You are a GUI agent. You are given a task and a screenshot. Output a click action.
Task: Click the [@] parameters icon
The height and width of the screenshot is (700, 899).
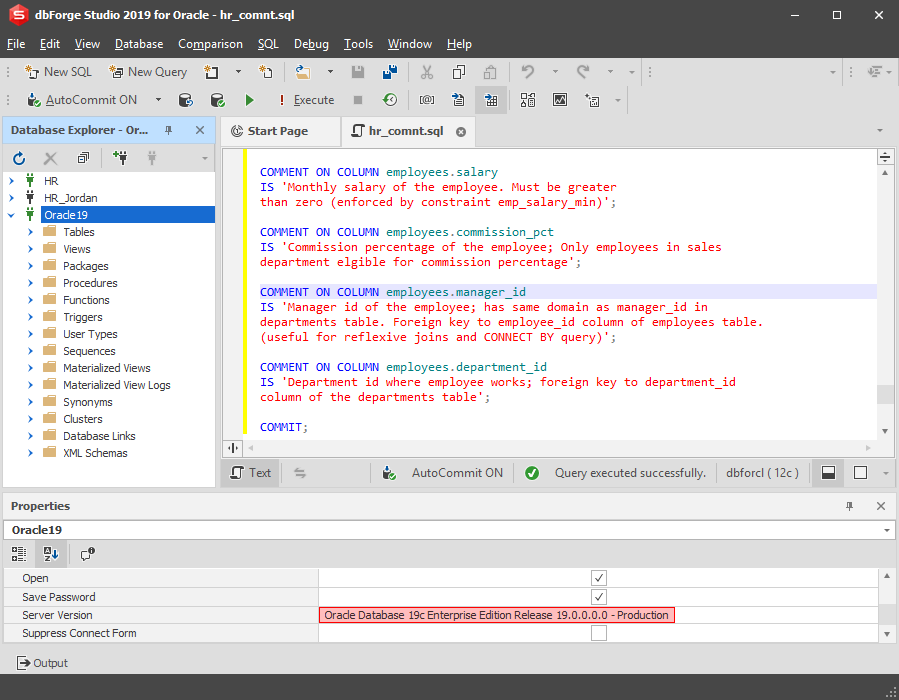pos(427,100)
